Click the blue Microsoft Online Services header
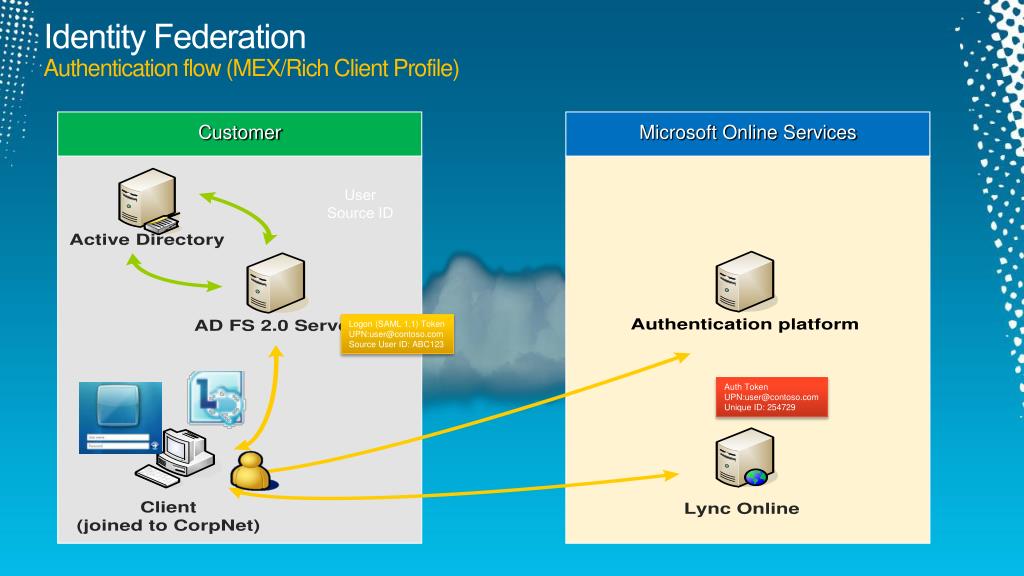The image size is (1024, 576). (x=748, y=134)
